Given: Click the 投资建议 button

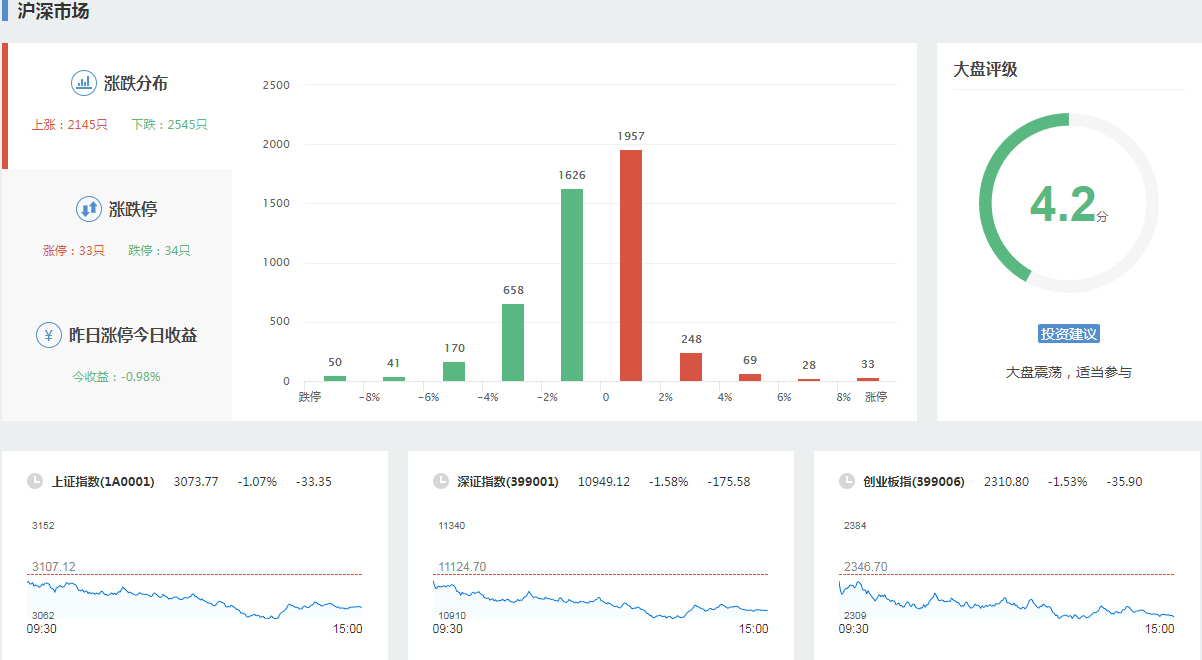Looking at the screenshot, I should (x=1069, y=334).
